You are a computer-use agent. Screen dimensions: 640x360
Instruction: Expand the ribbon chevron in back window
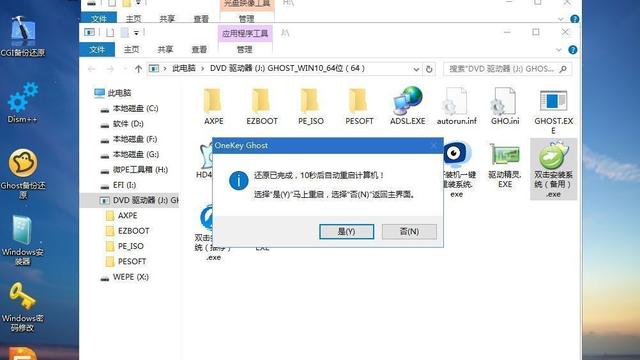560,19
